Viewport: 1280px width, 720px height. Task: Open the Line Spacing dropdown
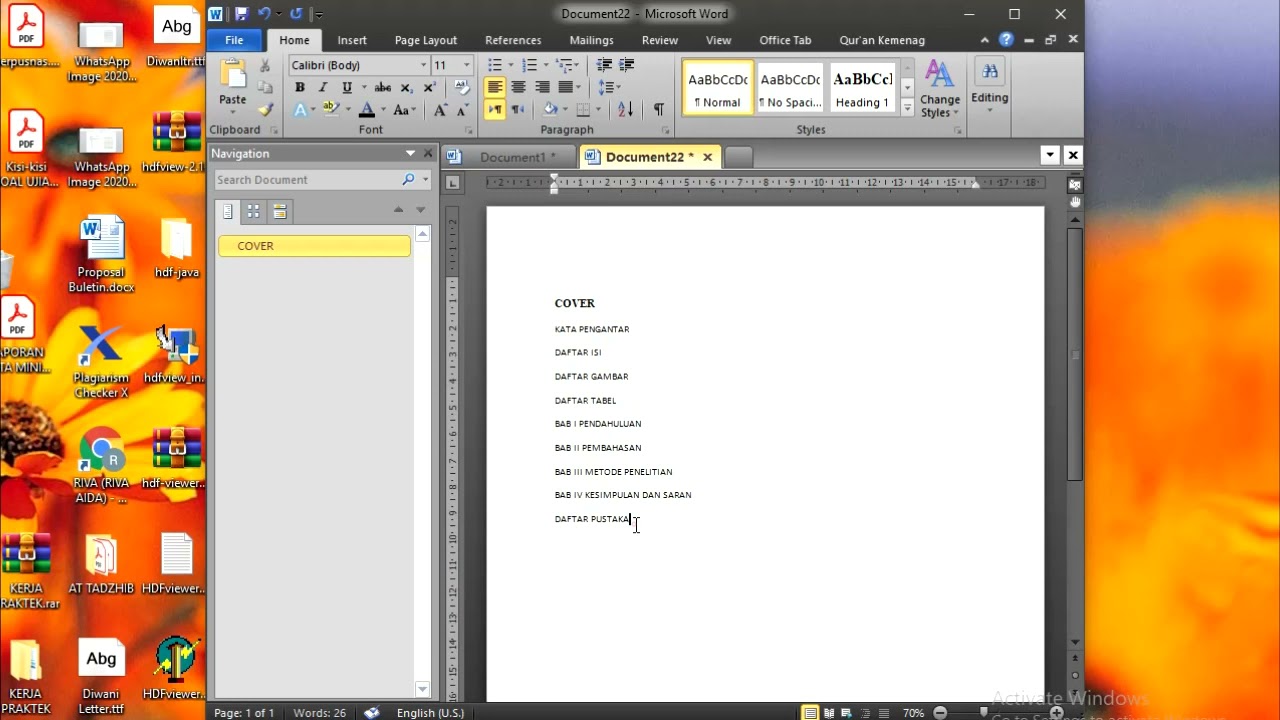[608, 88]
